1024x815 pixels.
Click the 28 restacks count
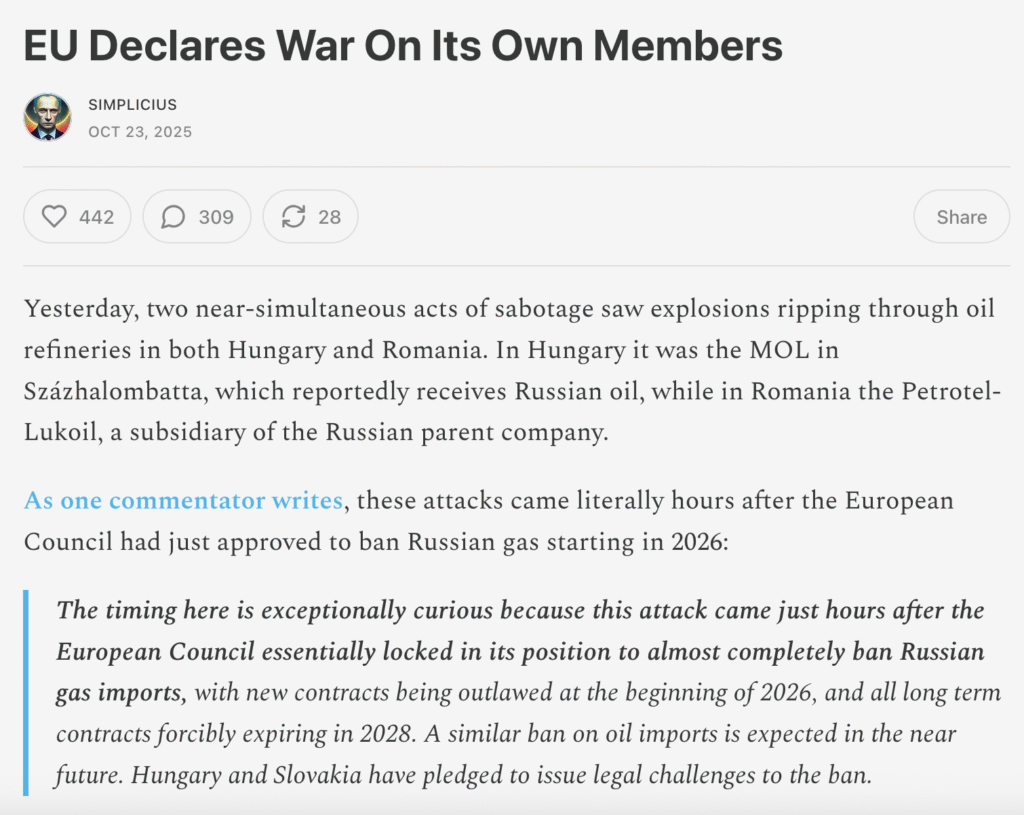(329, 217)
